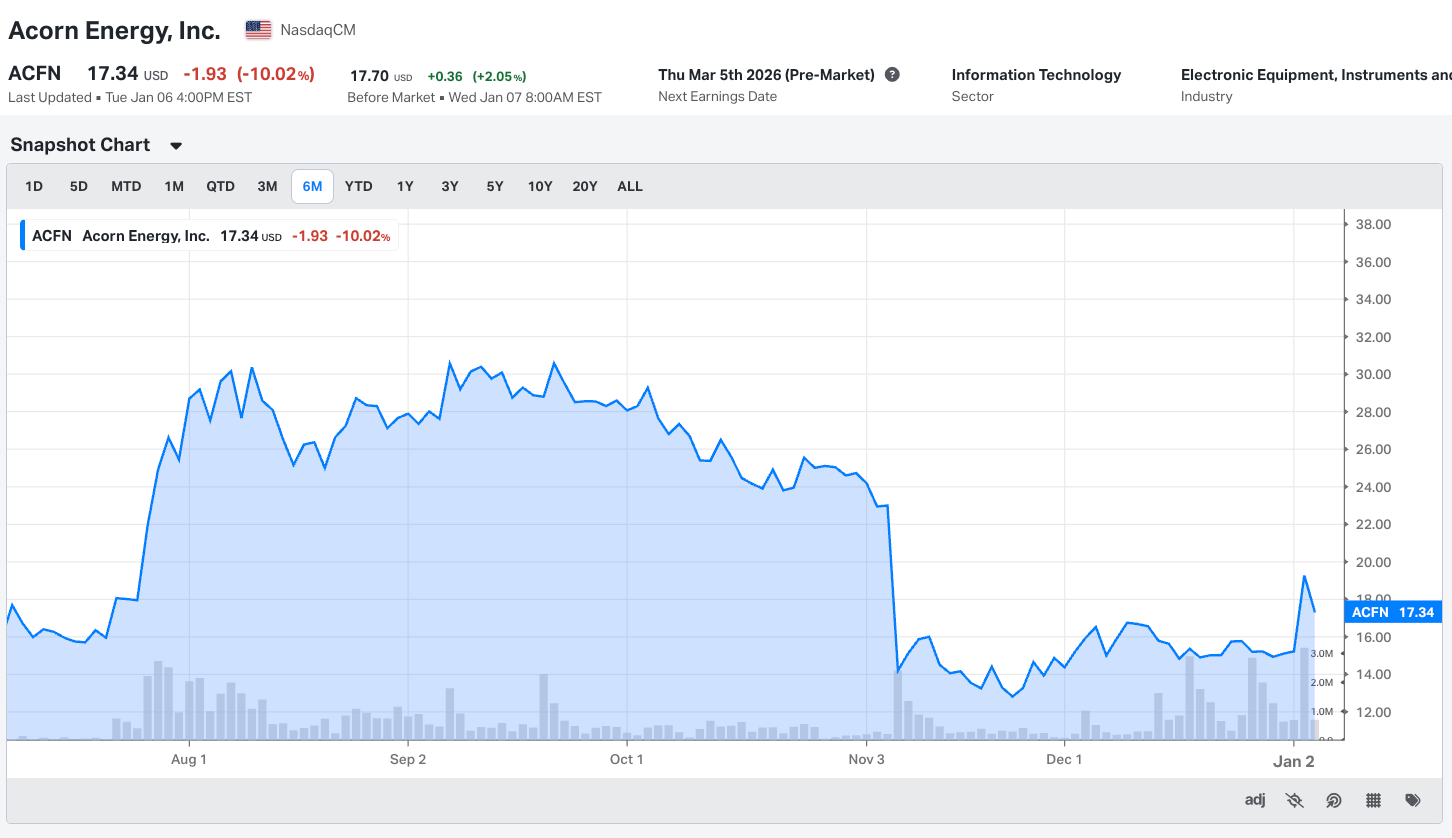This screenshot has width=1452, height=838.
Task: Select the 5D time range
Action: click(79, 186)
